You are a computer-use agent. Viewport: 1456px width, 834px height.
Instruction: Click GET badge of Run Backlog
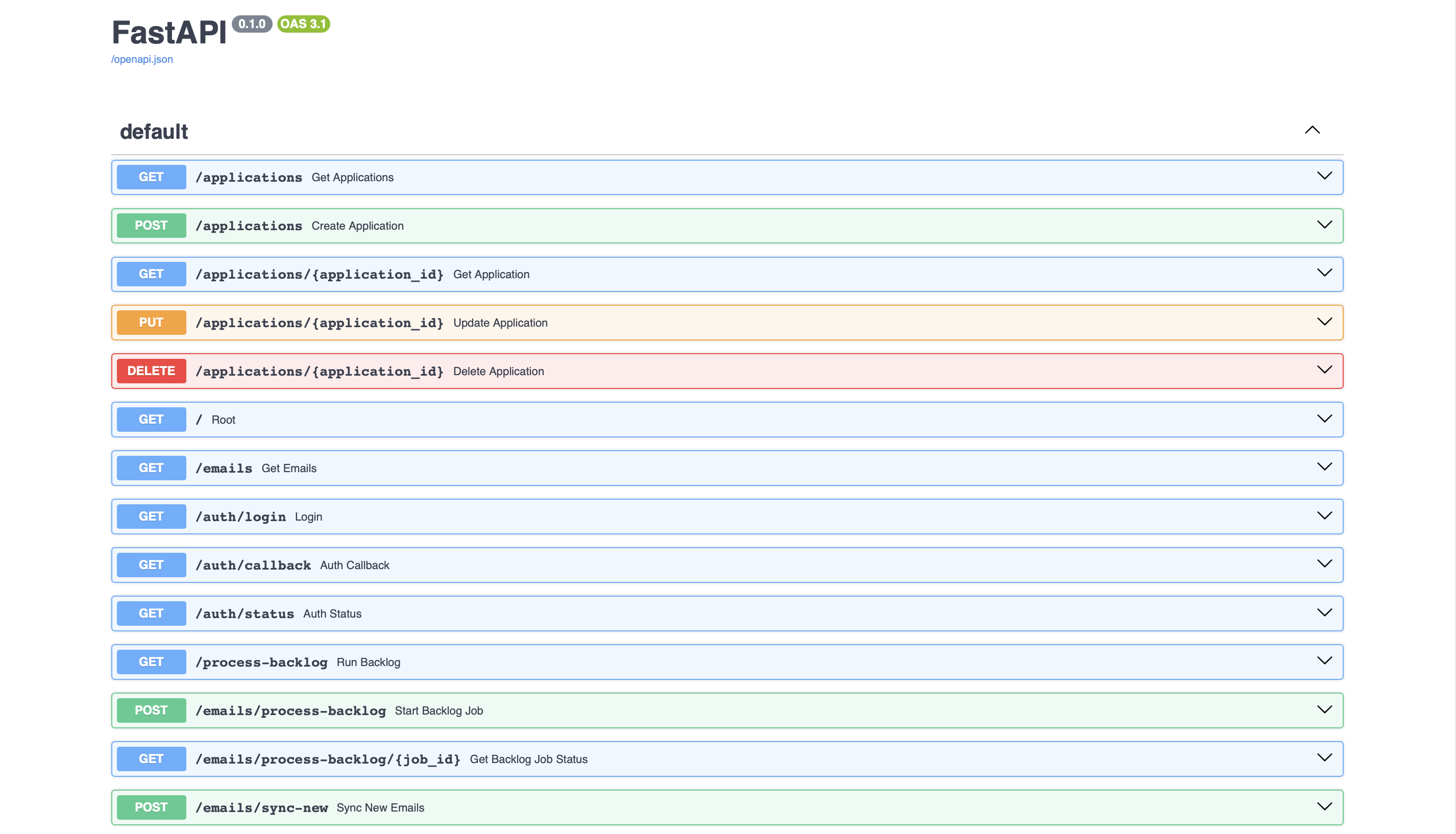pos(151,661)
